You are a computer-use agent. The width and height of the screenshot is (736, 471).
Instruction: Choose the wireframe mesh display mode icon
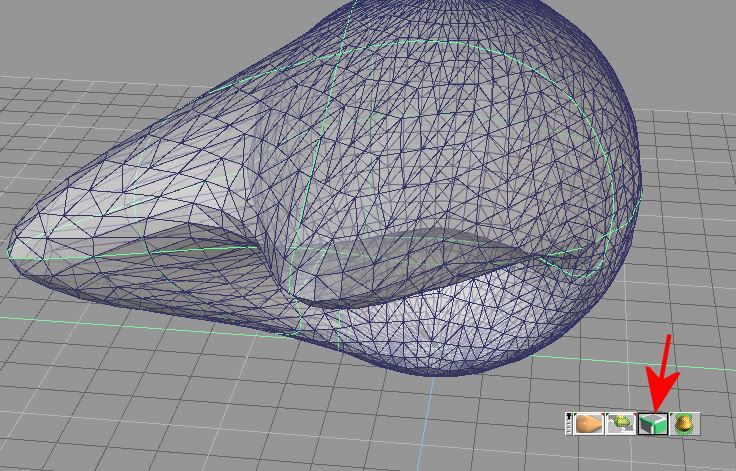point(621,424)
